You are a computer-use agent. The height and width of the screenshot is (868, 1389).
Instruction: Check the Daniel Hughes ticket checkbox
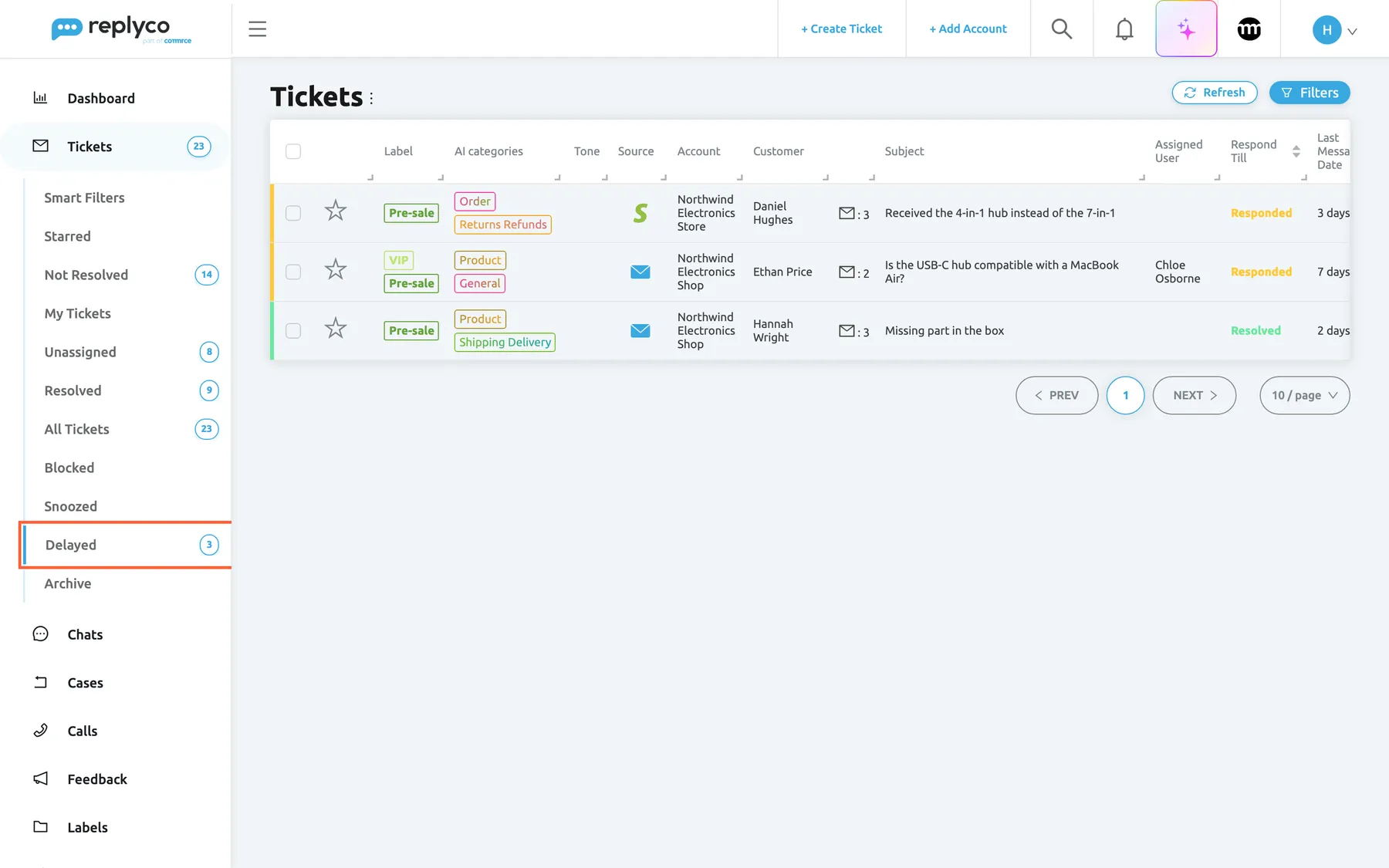pos(293,213)
